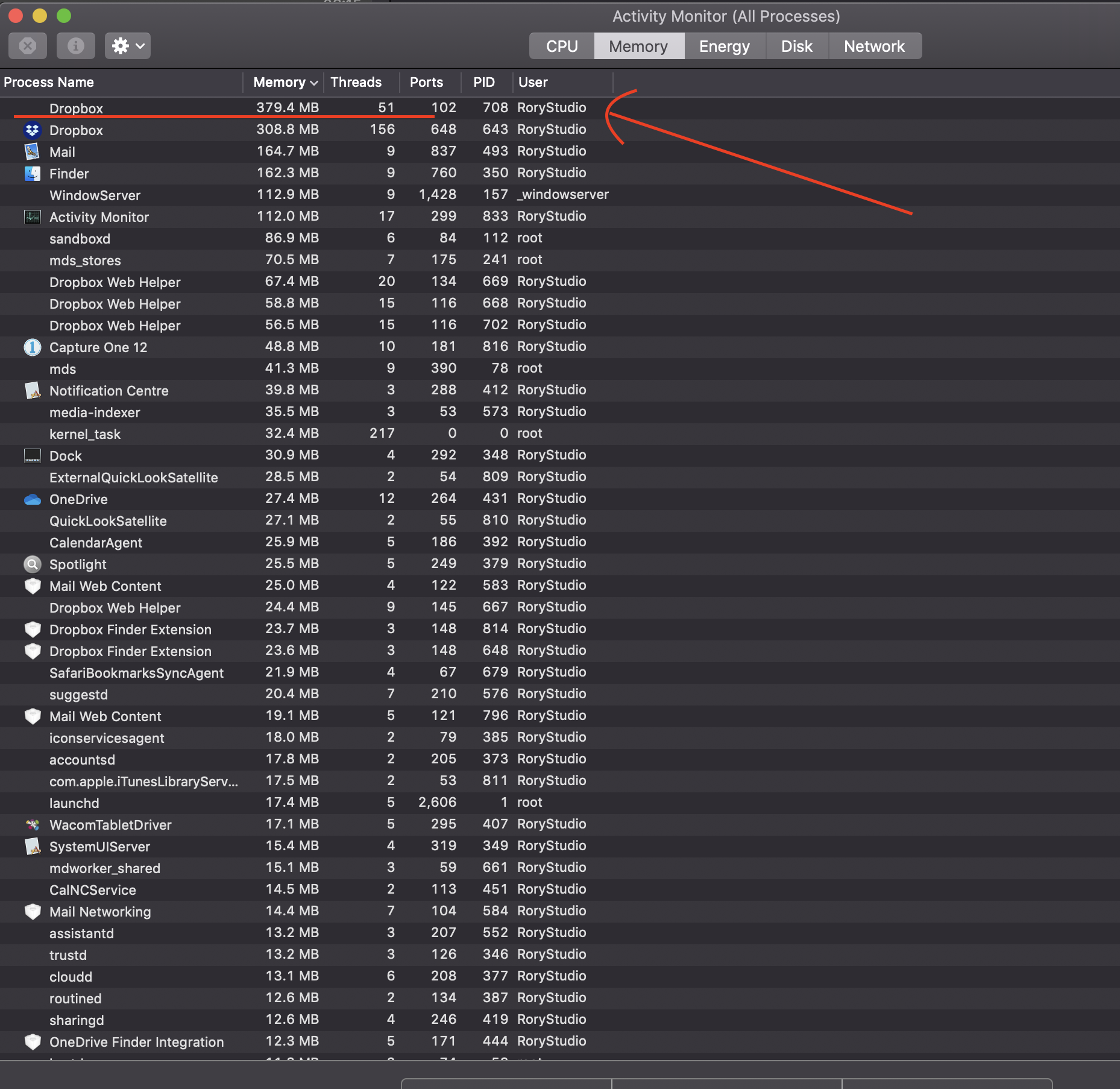The height and width of the screenshot is (1089, 1120).
Task: Sort by the User column header
Action: pos(563,82)
